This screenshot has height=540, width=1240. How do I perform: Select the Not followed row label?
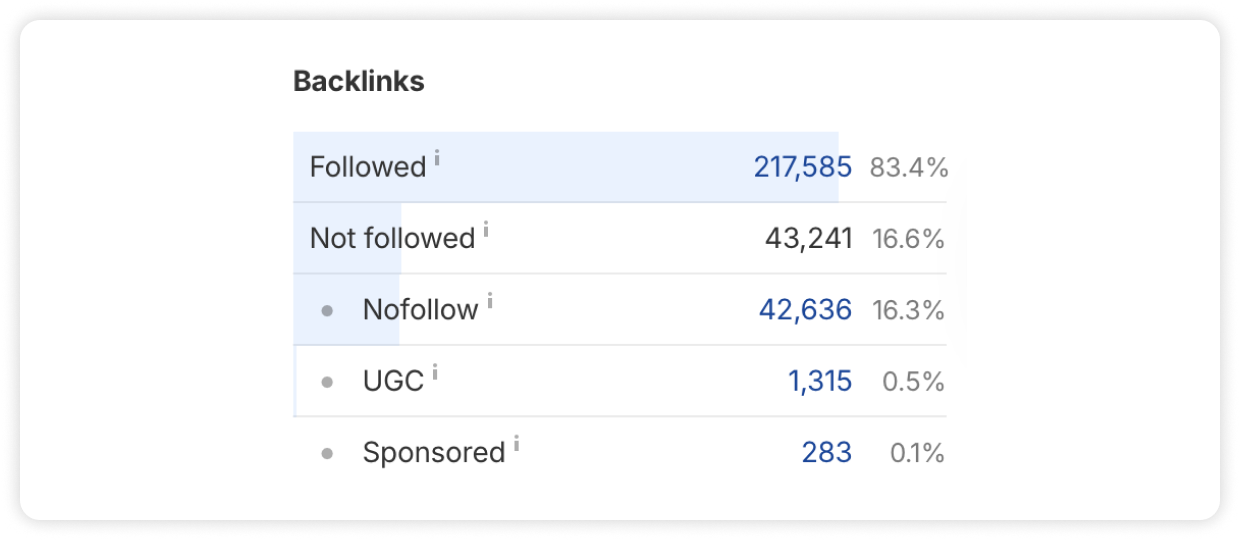[392, 238]
